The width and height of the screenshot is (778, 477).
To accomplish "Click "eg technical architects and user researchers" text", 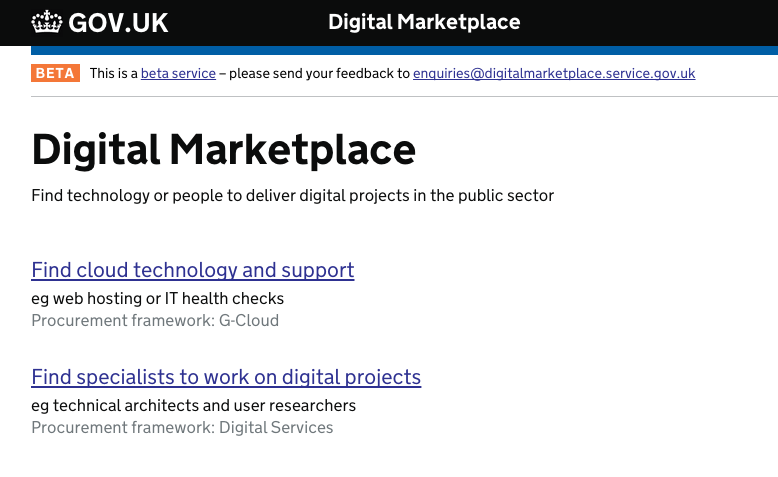I will coord(194,406).
